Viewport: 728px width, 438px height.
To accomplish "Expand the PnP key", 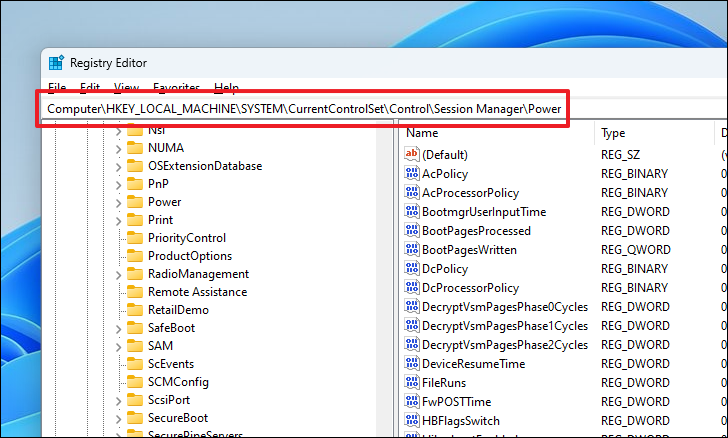I will (118, 185).
